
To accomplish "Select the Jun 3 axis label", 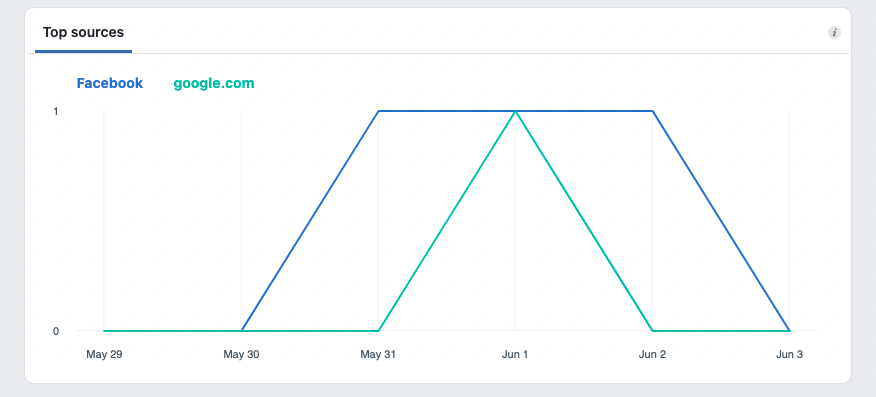I will coord(789,355).
